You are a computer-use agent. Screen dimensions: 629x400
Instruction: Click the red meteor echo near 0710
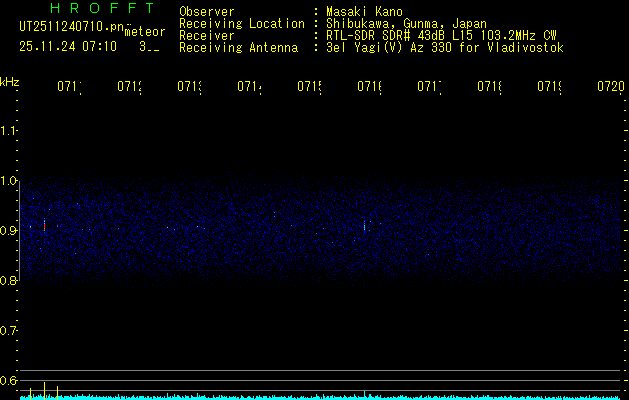45,227
